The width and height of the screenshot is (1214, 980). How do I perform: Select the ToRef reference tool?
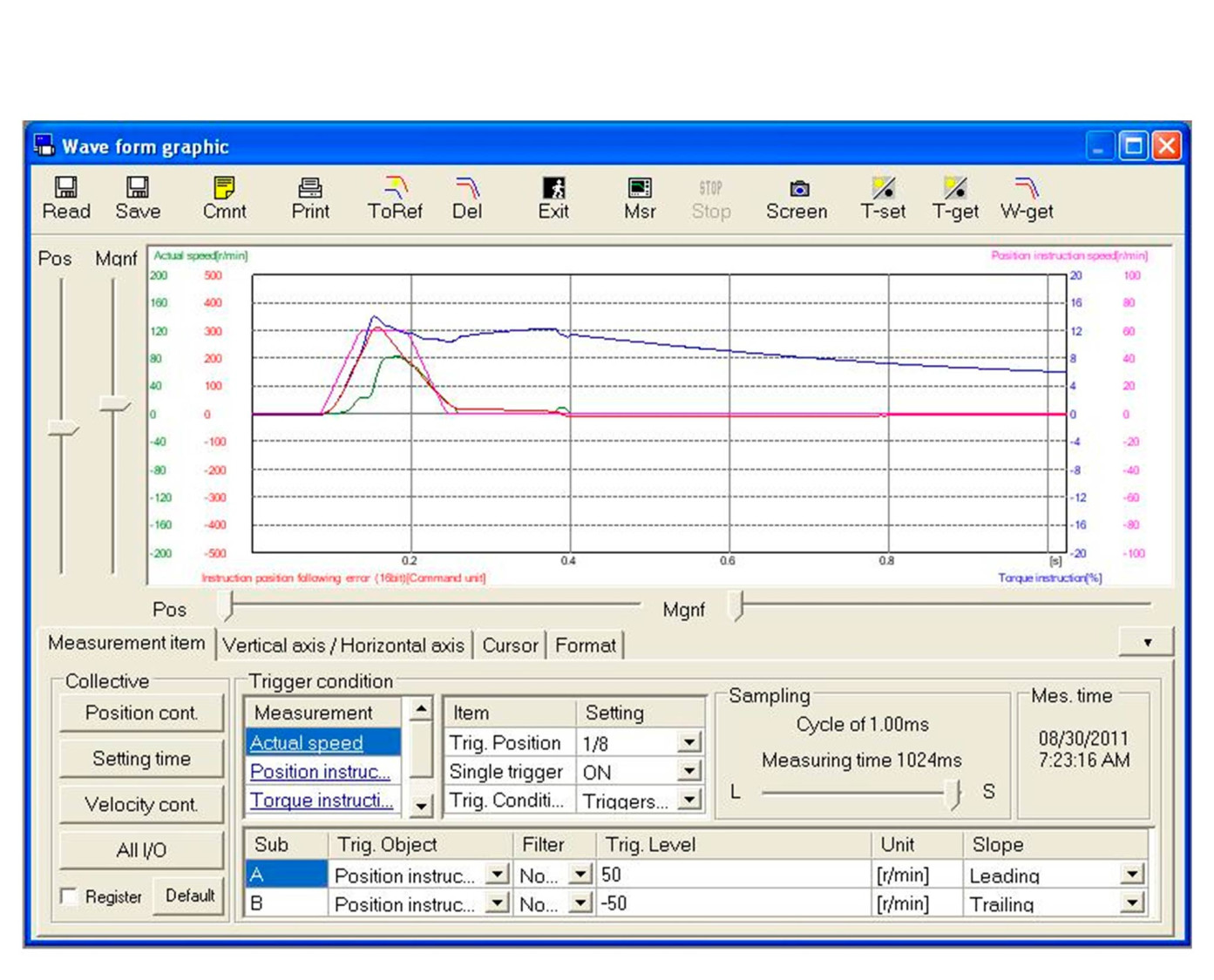click(395, 198)
